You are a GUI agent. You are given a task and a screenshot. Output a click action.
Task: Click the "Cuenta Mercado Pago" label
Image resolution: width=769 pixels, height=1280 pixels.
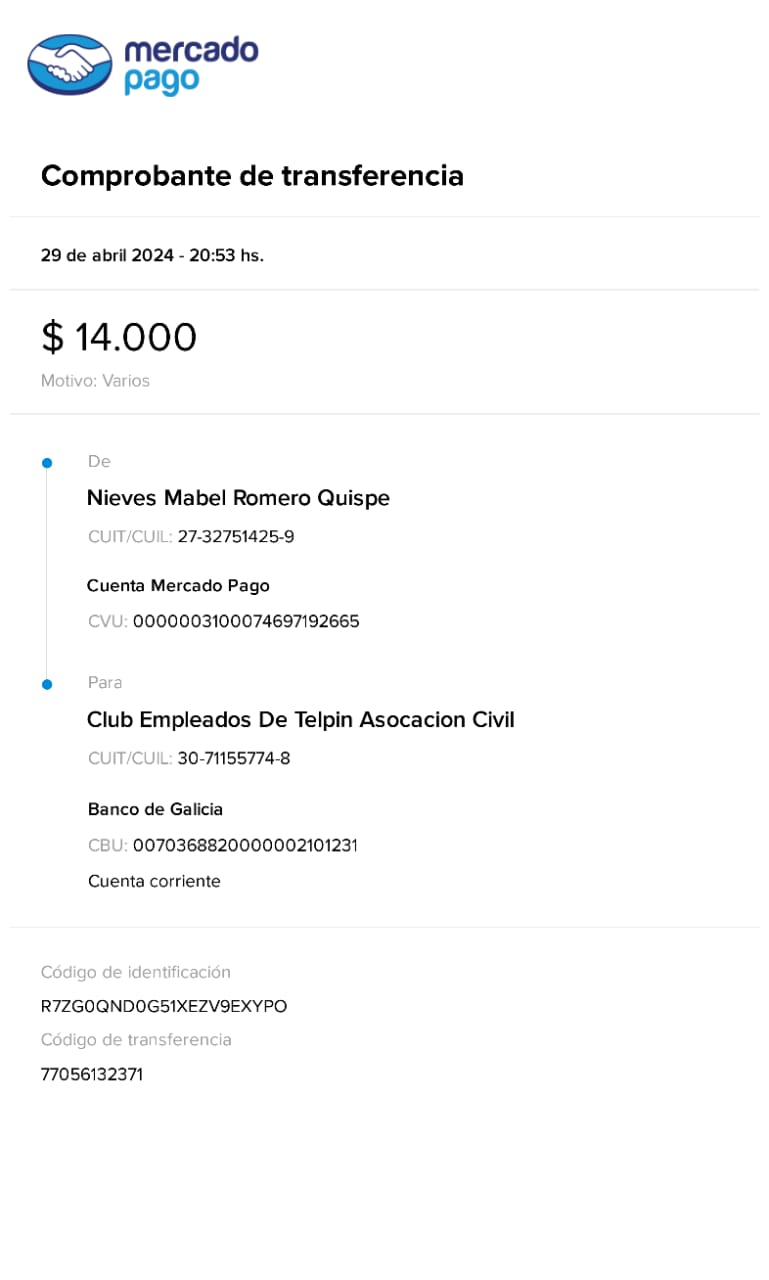178,586
